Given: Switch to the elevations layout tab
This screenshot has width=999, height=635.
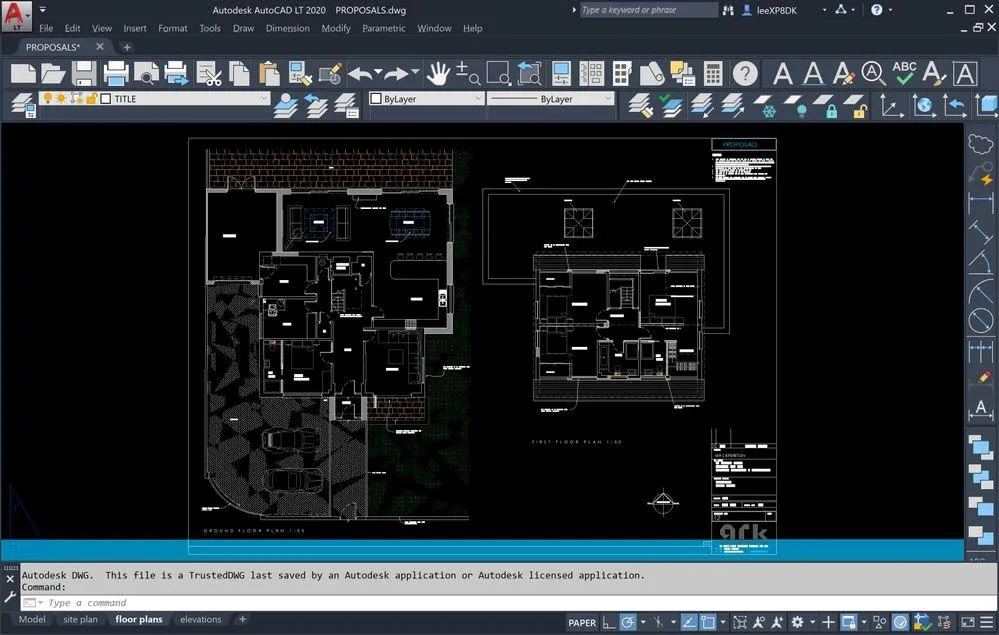Looking at the screenshot, I should click(200, 619).
